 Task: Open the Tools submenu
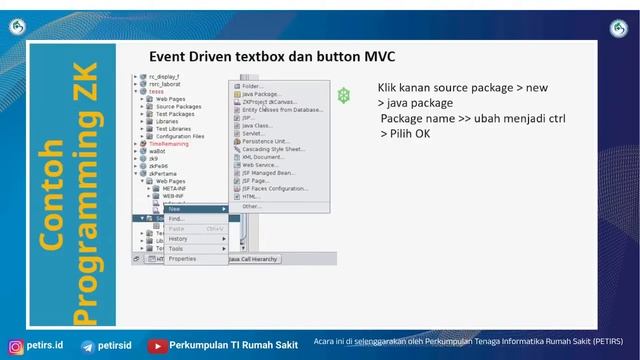click(x=196, y=249)
